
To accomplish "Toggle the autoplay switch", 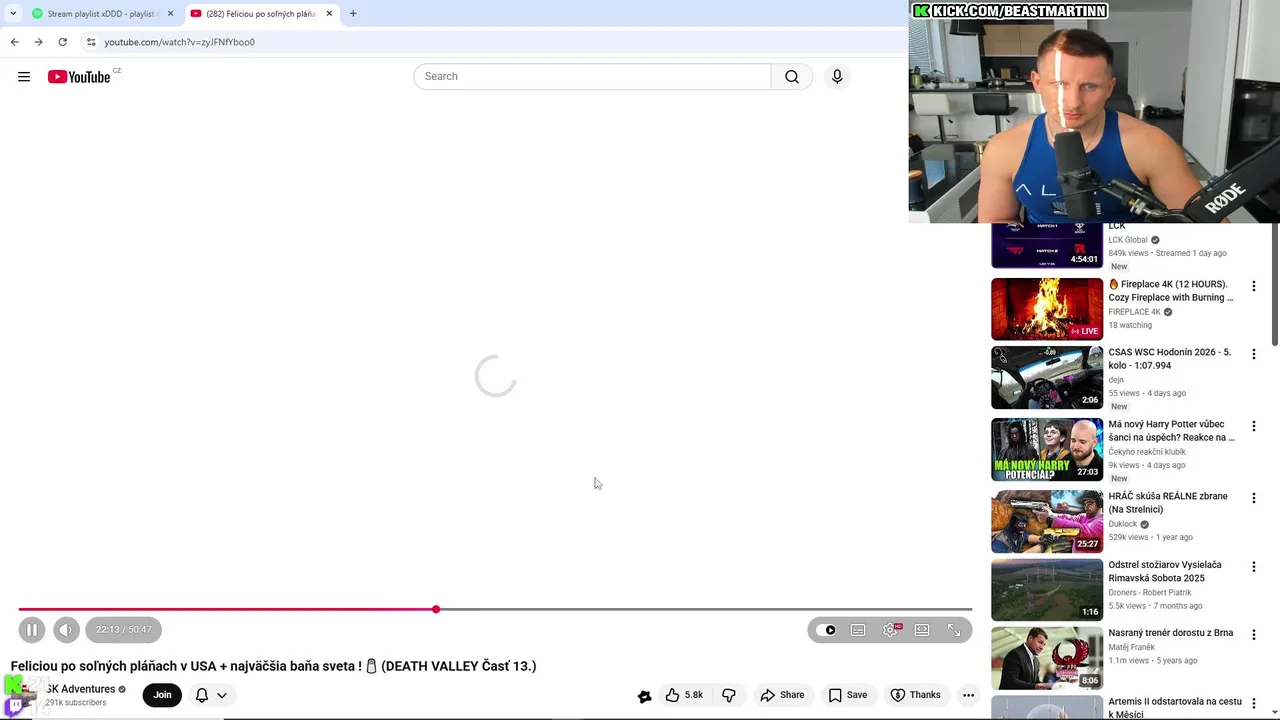I will 826,630.
